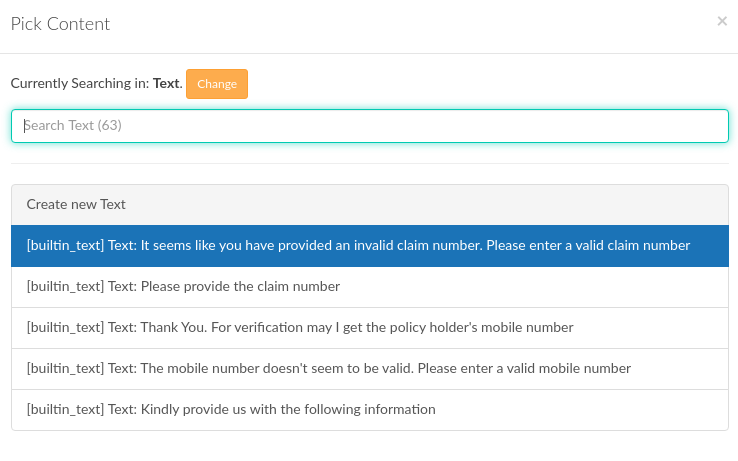Change the content type being searched
This screenshot has width=738, height=461.
pyautogui.click(x=217, y=84)
